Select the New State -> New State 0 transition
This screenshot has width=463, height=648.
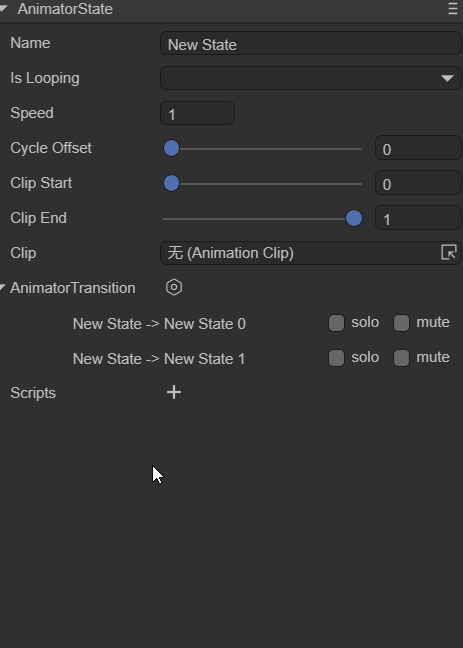(x=159, y=324)
